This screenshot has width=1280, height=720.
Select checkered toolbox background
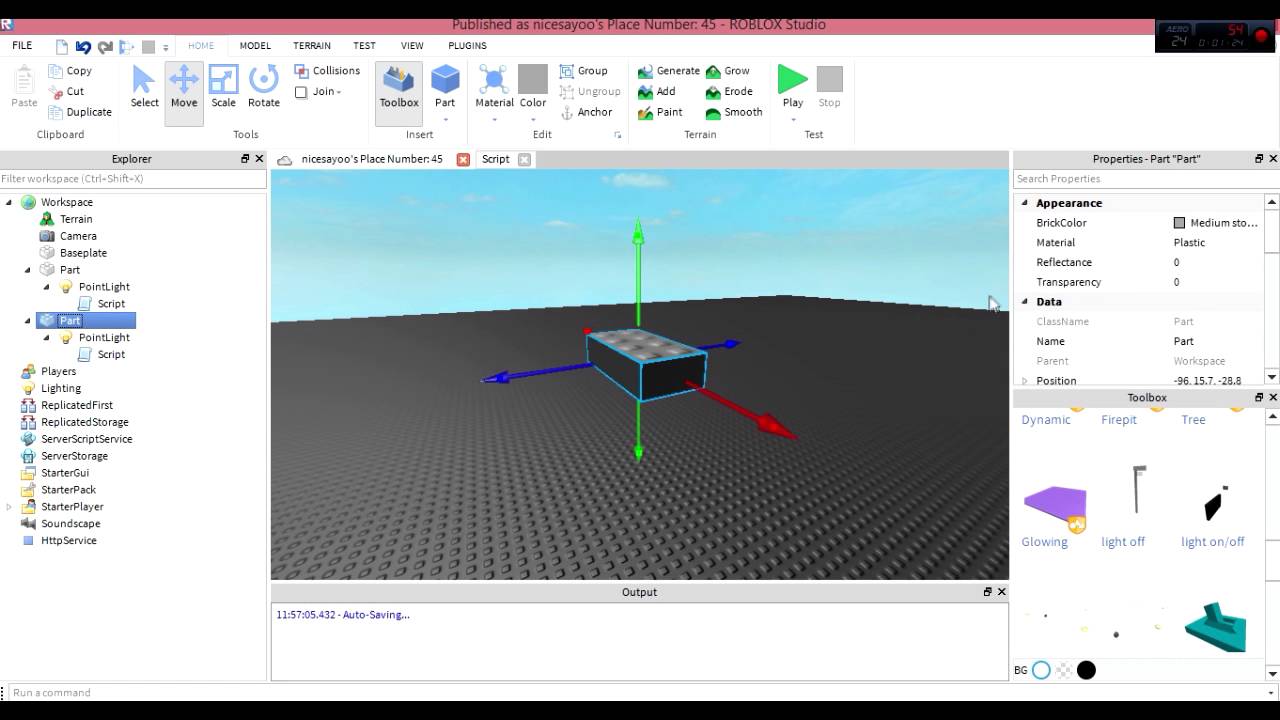pos(1064,670)
